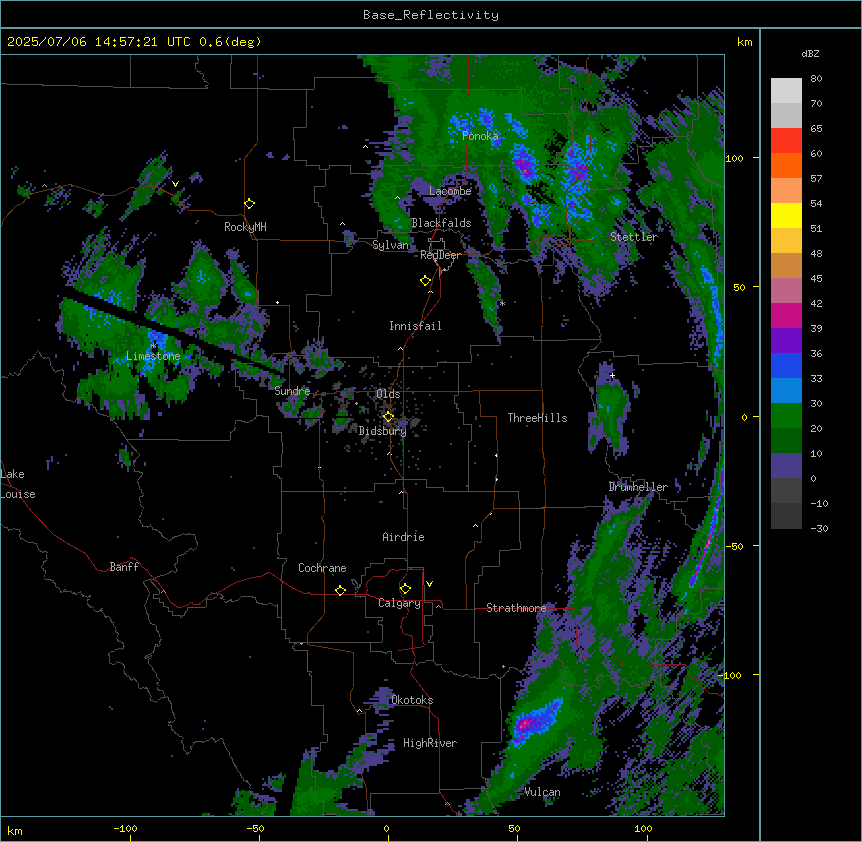Pick the bright yellow swatch below 54 dBZ

[786, 215]
